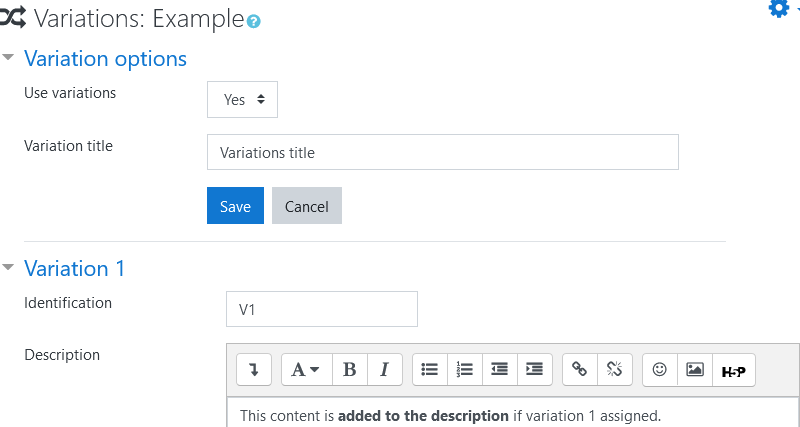The height and width of the screenshot is (427, 800).
Task: Click the unlink icon
Action: pyautogui.click(x=614, y=369)
